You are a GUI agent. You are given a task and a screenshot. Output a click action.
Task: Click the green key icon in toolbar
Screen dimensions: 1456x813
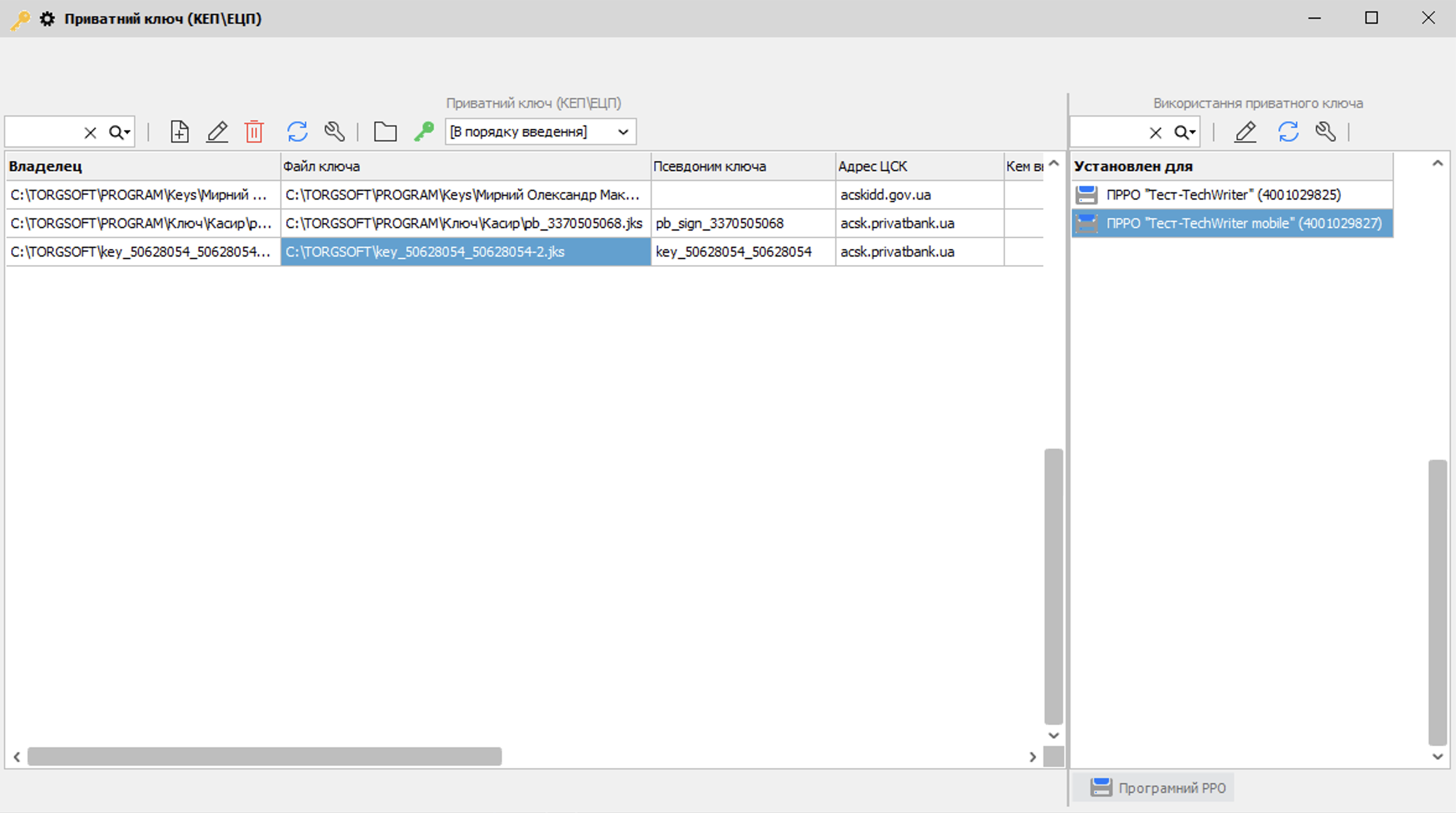(x=424, y=132)
